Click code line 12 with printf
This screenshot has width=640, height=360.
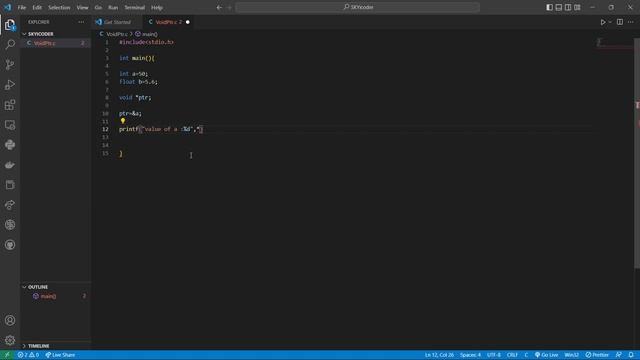[161, 129]
